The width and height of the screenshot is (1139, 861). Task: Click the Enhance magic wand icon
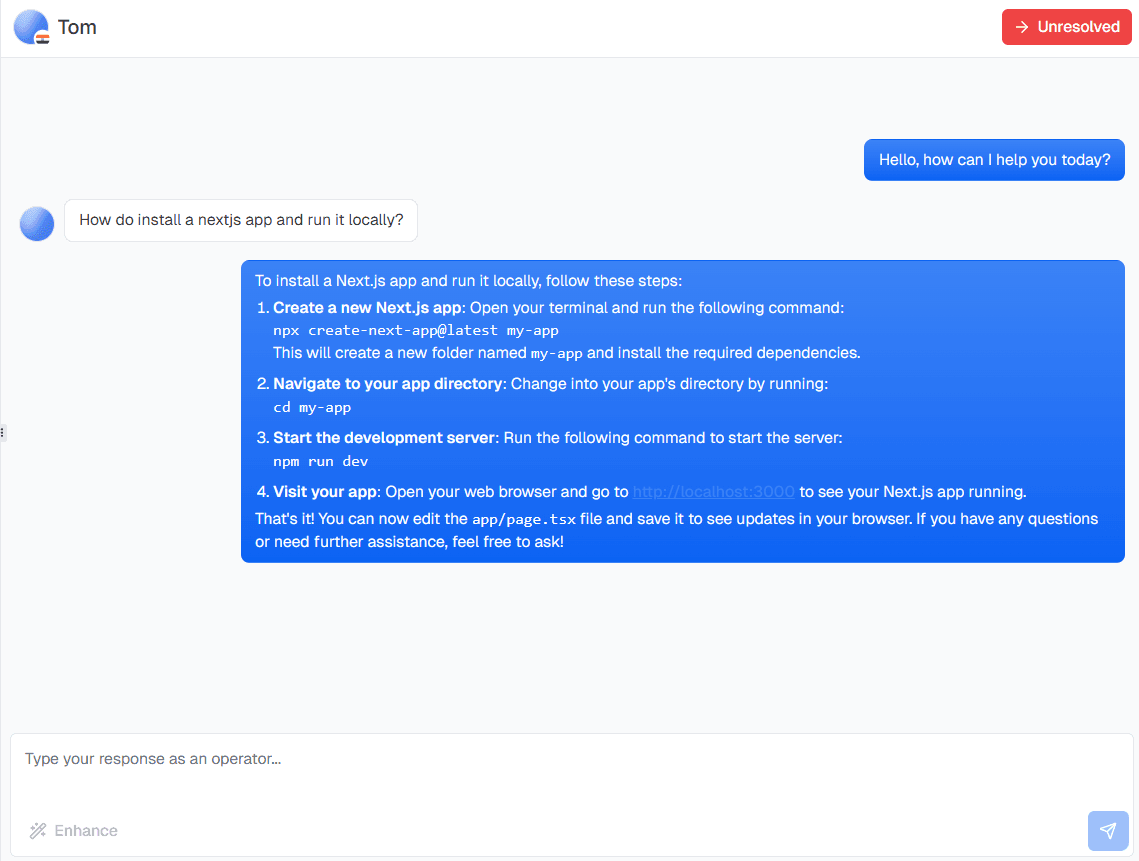[x=38, y=830]
